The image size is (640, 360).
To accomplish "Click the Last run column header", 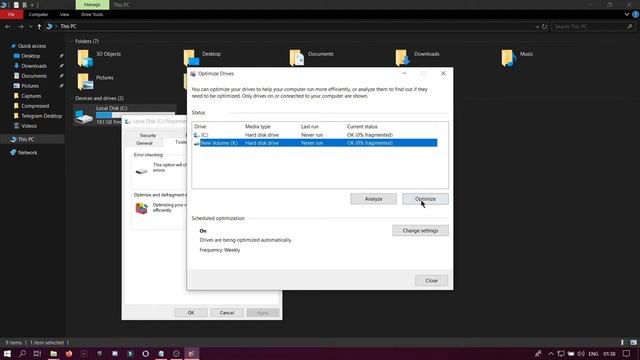I will (x=309, y=127).
